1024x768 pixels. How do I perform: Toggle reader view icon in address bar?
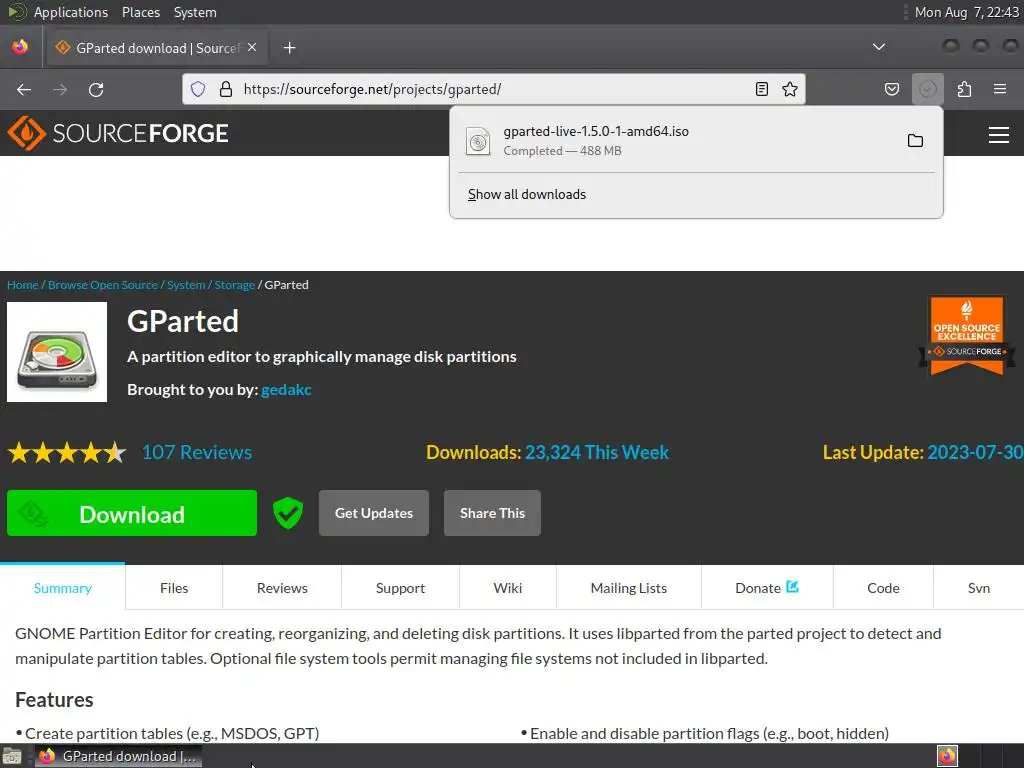click(x=761, y=89)
